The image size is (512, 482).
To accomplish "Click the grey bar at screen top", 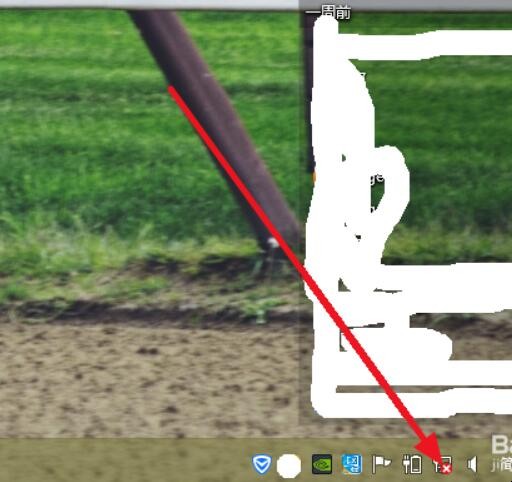I will coord(149,4).
